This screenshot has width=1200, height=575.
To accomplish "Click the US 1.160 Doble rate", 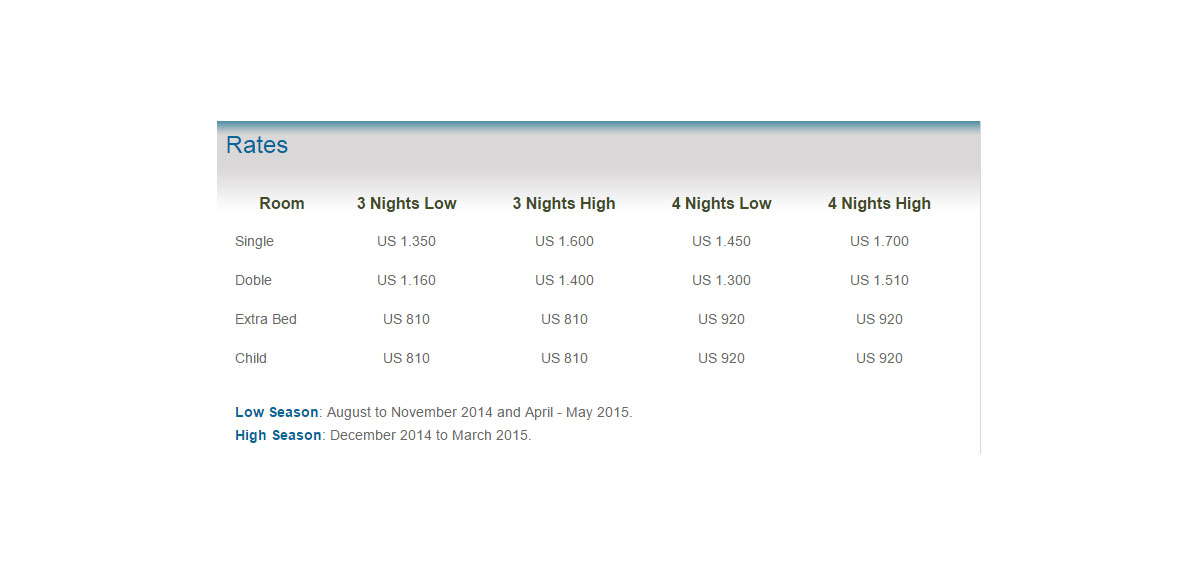I will pos(406,280).
